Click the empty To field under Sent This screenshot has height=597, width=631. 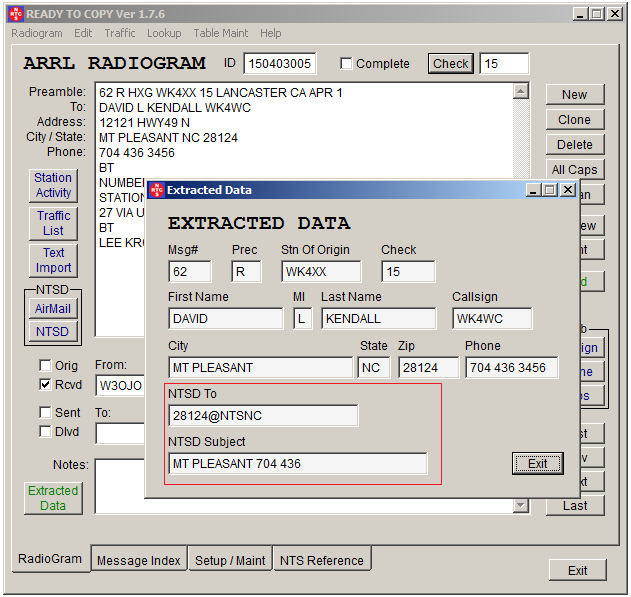point(120,433)
